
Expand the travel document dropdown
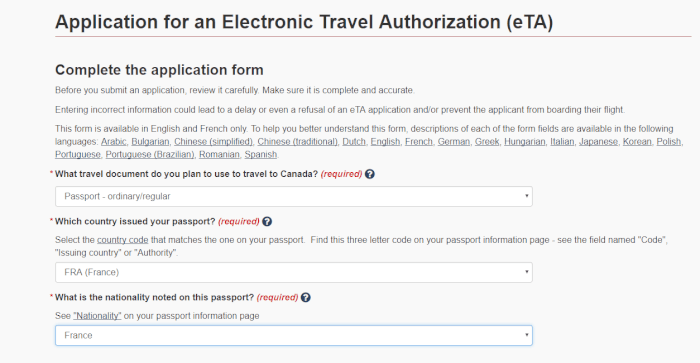pyautogui.click(x=294, y=196)
